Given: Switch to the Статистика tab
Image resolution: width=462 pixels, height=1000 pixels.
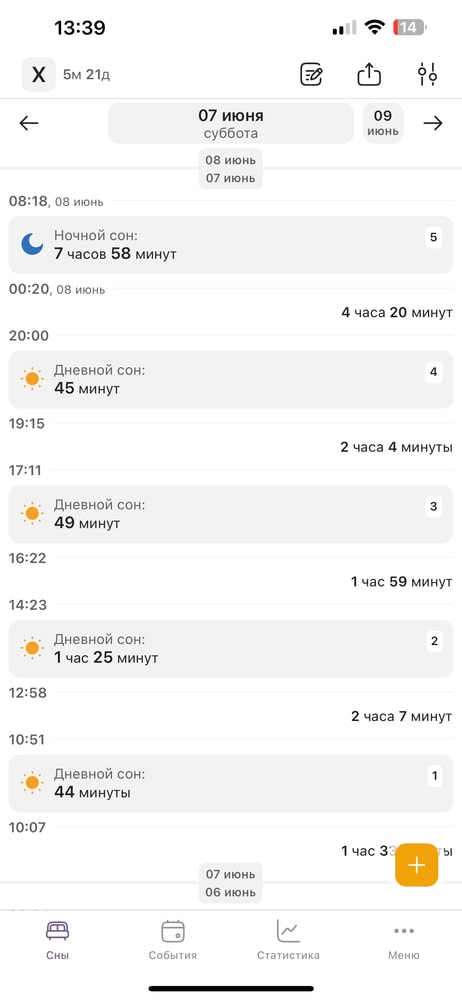Looking at the screenshot, I should tap(288, 940).
